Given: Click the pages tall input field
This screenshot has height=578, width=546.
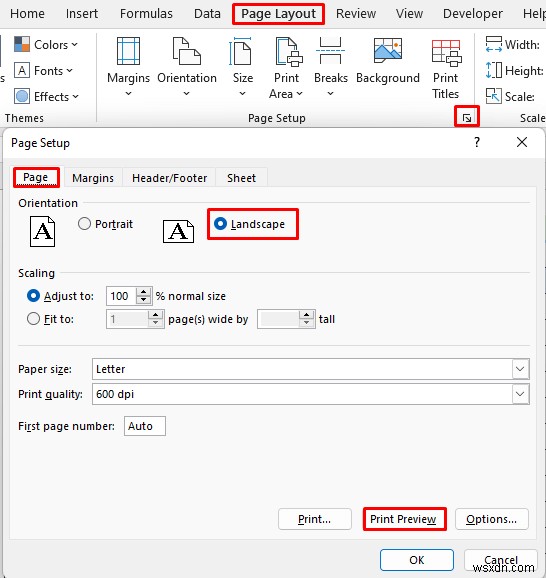Looking at the screenshot, I should 278,319.
